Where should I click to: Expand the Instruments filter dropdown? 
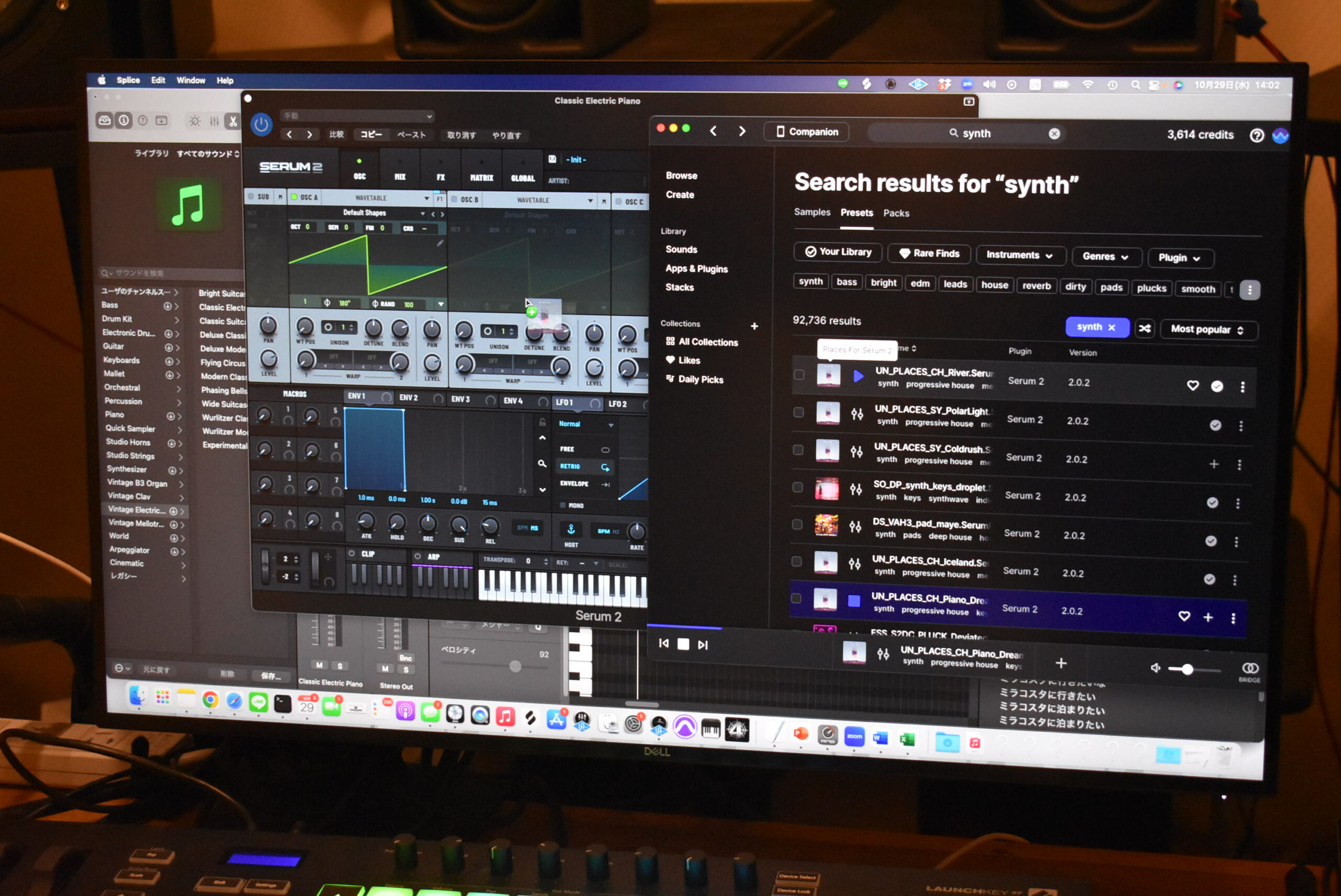[x=1020, y=256]
